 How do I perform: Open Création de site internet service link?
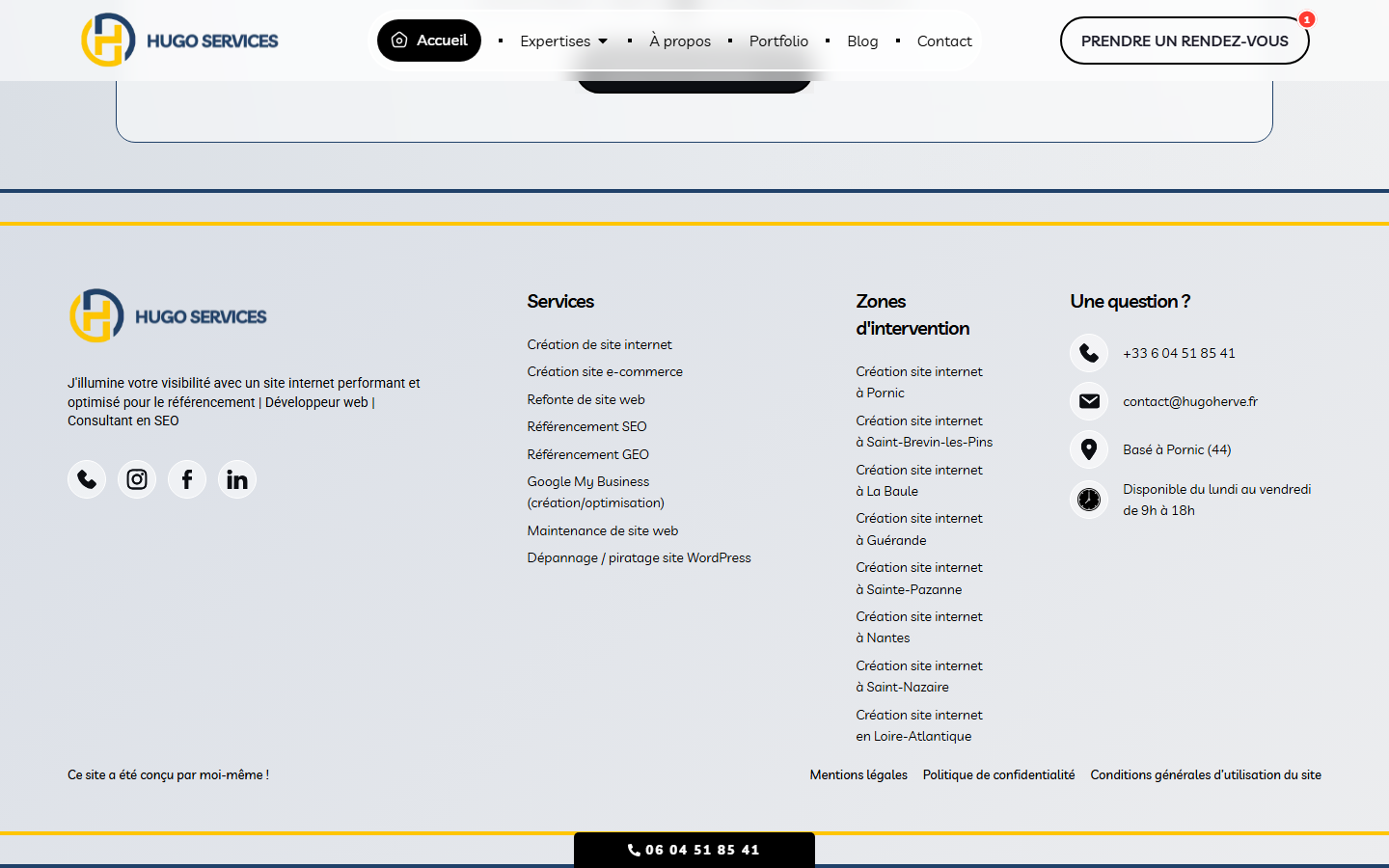point(600,344)
